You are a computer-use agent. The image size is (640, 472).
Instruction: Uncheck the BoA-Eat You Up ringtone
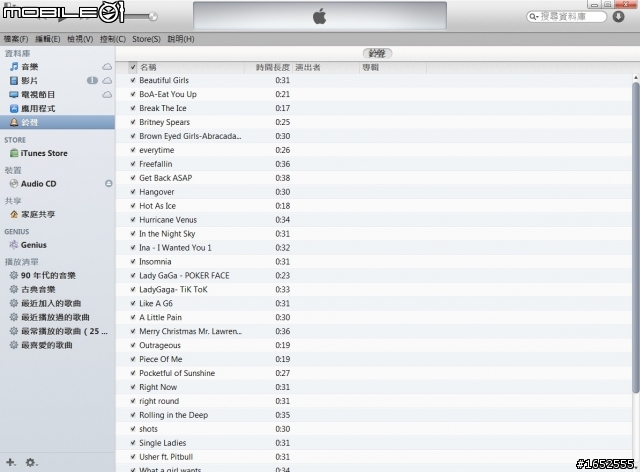pos(133,94)
